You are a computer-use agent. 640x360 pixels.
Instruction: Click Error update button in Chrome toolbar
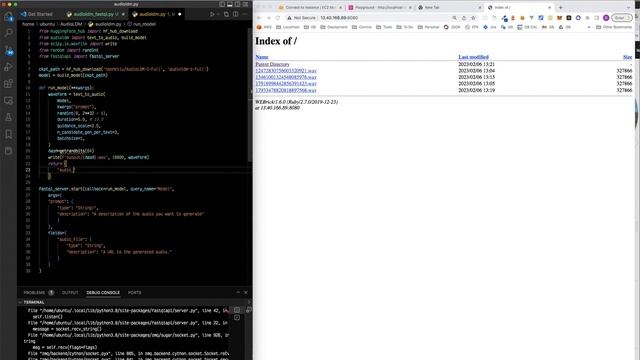click(622, 18)
